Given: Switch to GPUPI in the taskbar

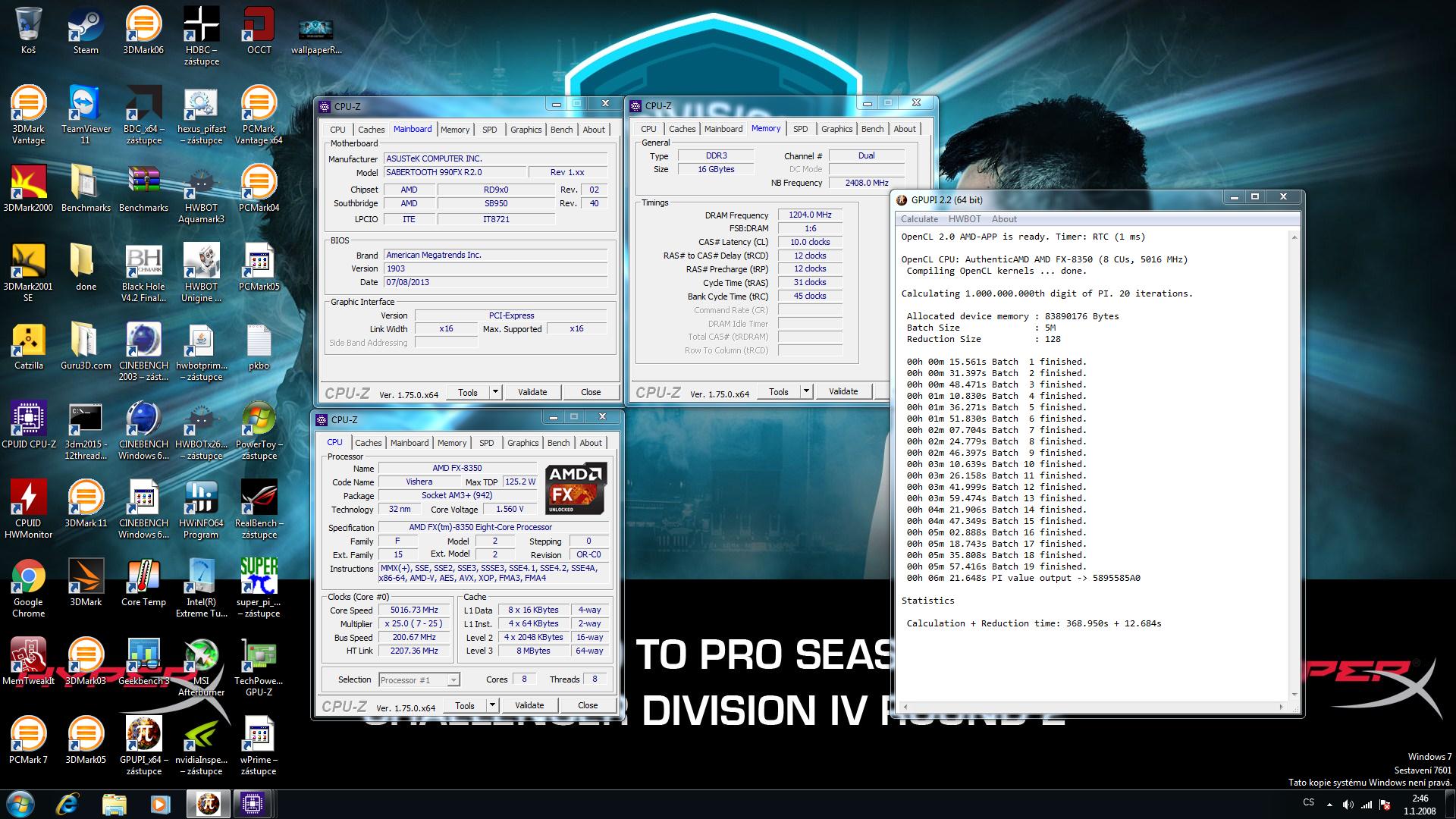Looking at the screenshot, I should (208, 804).
